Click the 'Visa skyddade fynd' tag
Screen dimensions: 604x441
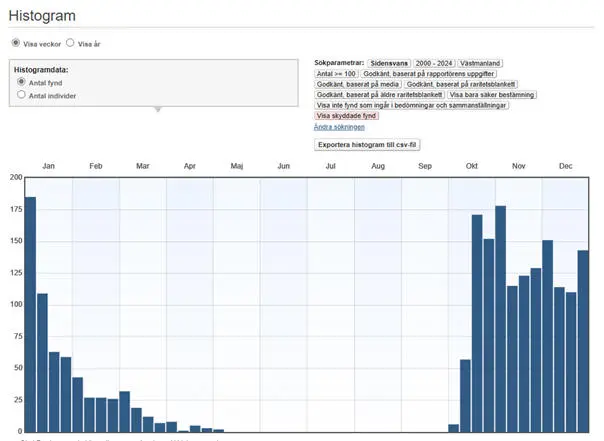(x=348, y=116)
